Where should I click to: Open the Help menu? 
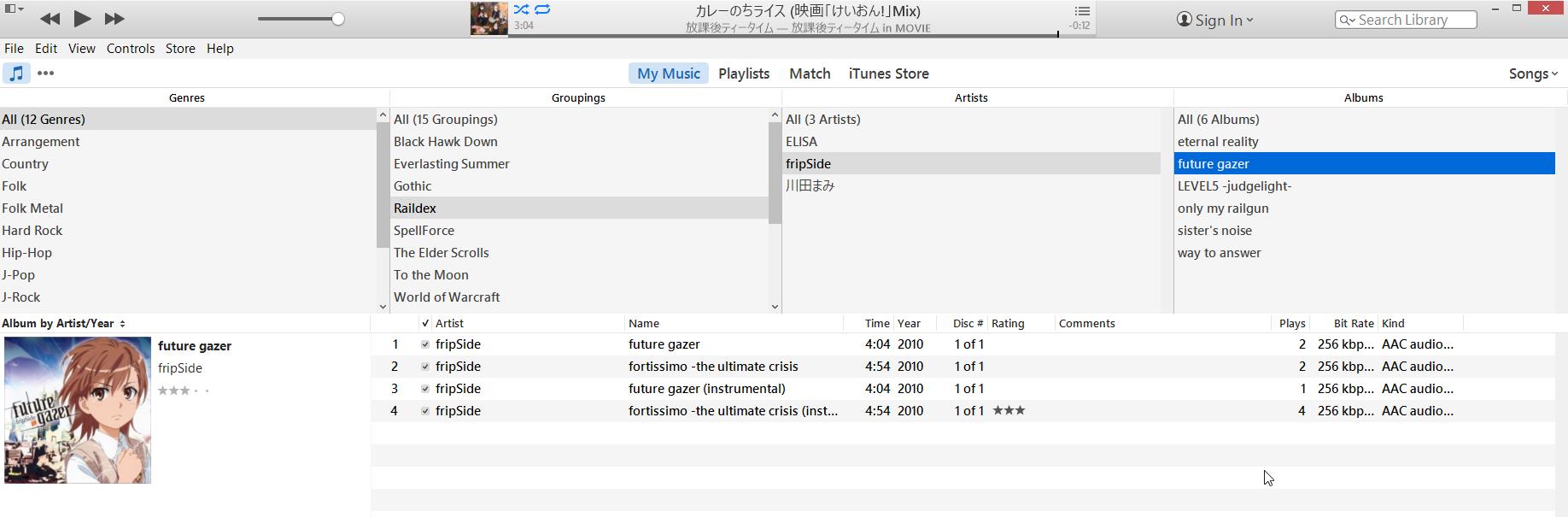pos(220,49)
